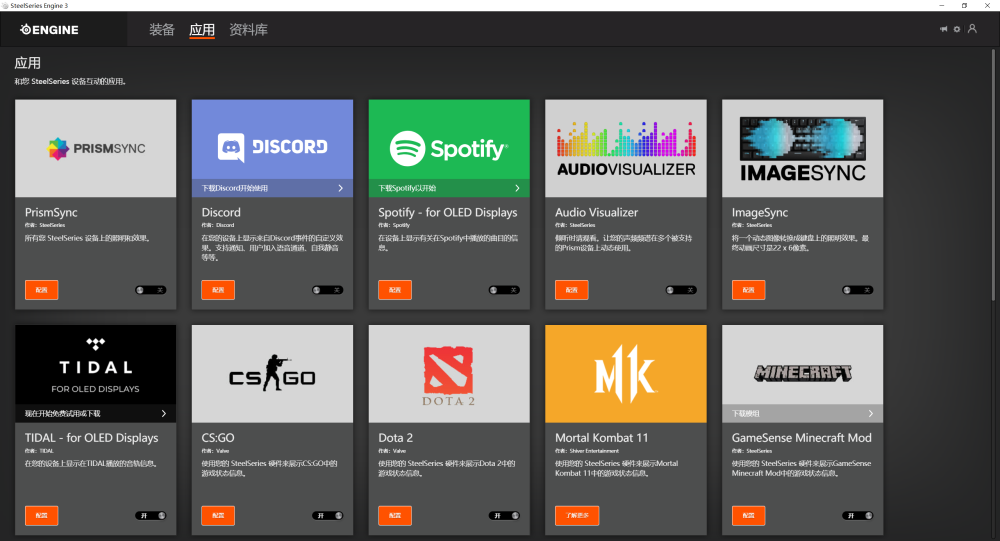This screenshot has width=1000, height=541.
Task: Click the 'TIDAL - for OLED Displays' title
Action: pos(92,438)
